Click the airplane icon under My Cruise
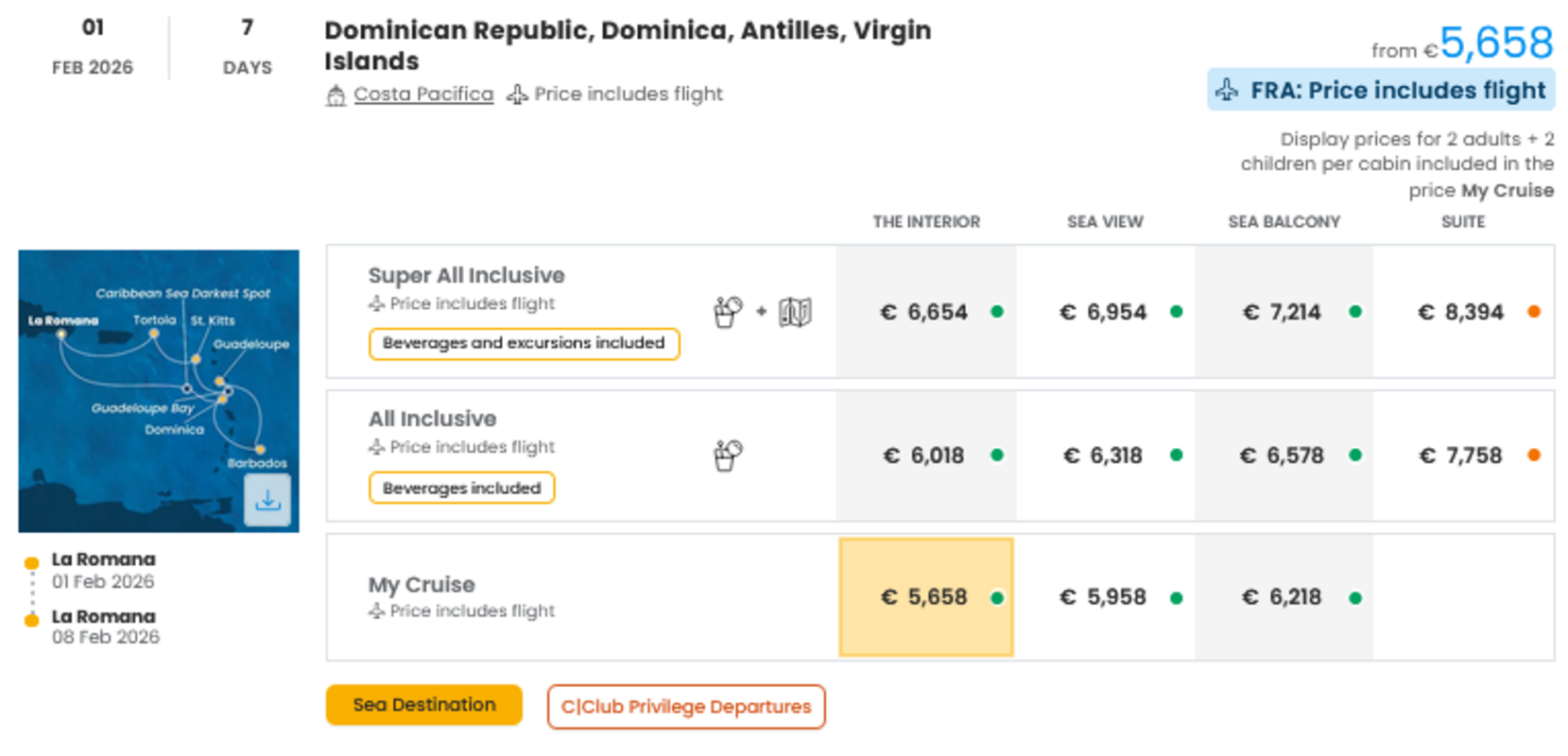1568x756 pixels. click(377, 611)
